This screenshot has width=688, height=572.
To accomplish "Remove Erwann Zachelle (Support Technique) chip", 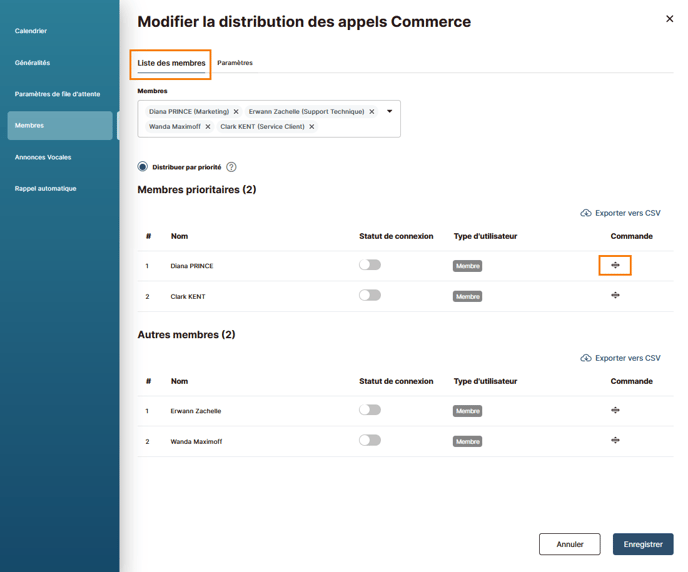I will [x=372, y=112].
